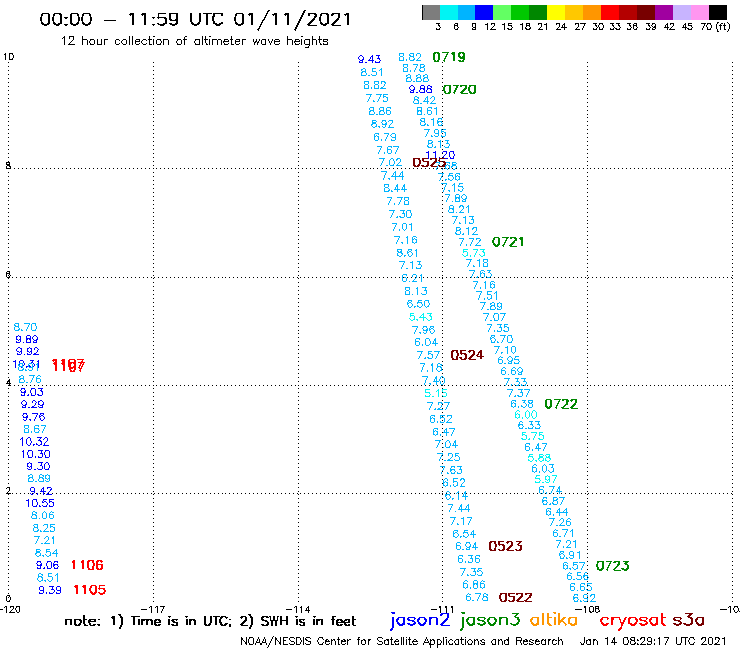Screen dimensions: 740x650
Task: Click the yellow 24 ft legend swatch
Action: [x=556, y=12]
